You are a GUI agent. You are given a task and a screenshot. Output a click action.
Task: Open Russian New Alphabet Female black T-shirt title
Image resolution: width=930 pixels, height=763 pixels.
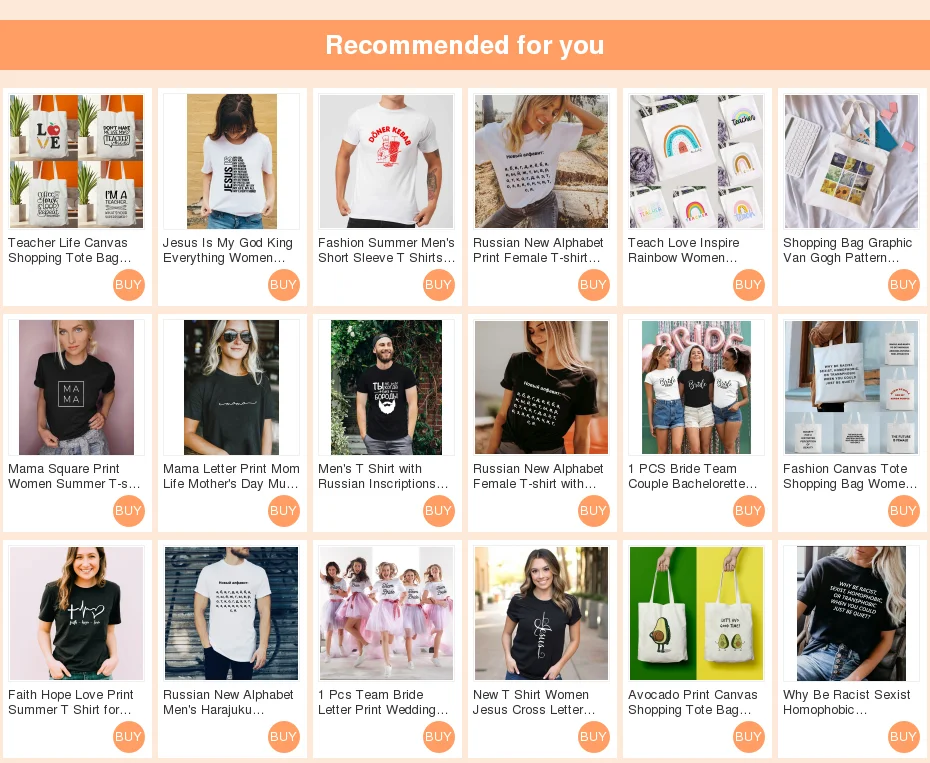(x=538, y=476)
